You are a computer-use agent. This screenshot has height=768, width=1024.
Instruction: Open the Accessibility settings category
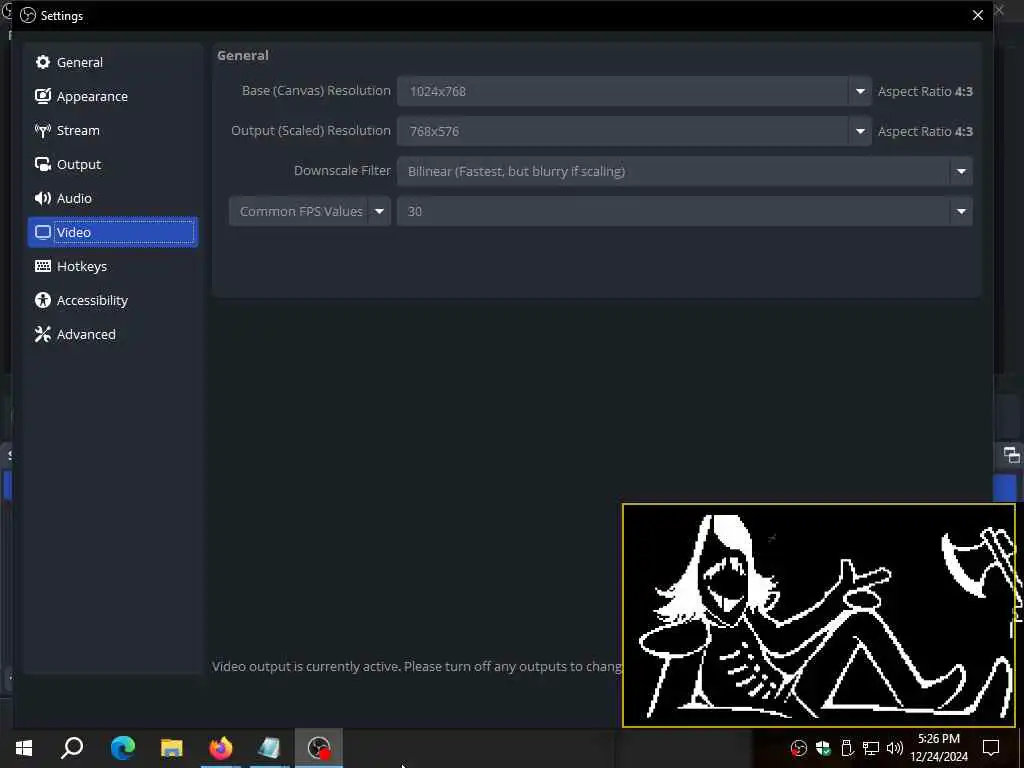point(112,300)
